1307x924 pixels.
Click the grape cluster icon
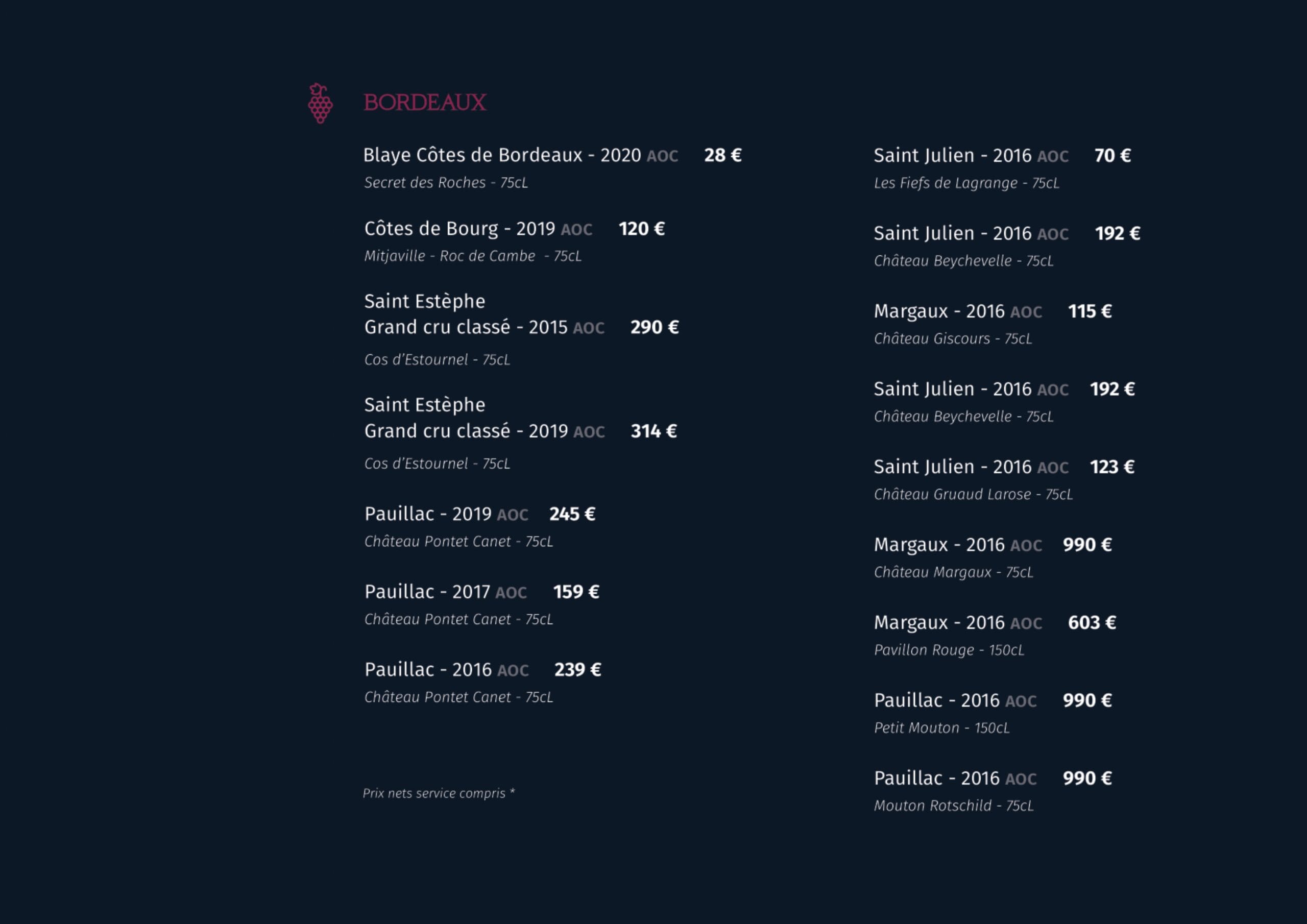coord(320,103)
